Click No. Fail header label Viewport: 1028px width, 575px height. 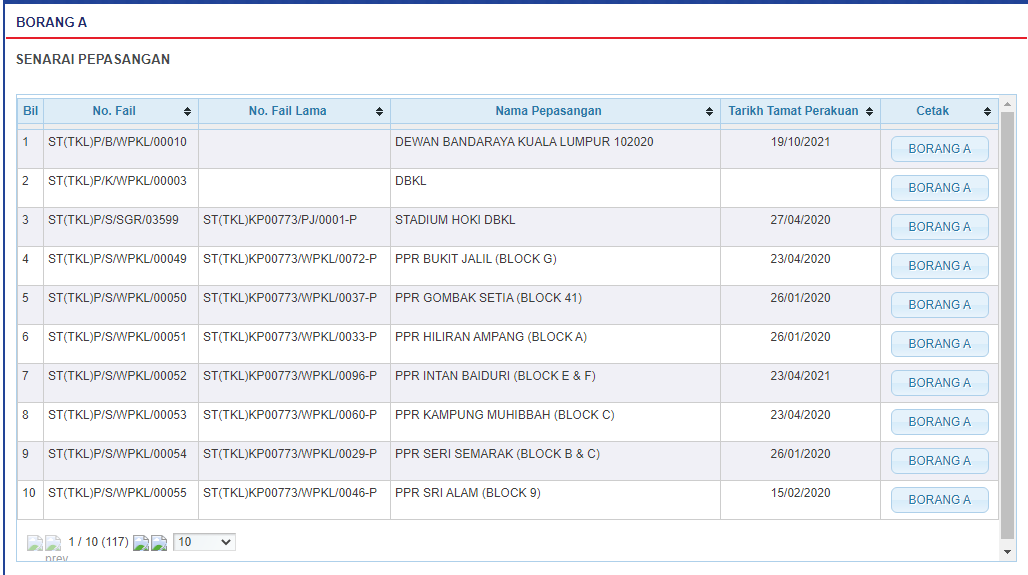pos(114,111)
